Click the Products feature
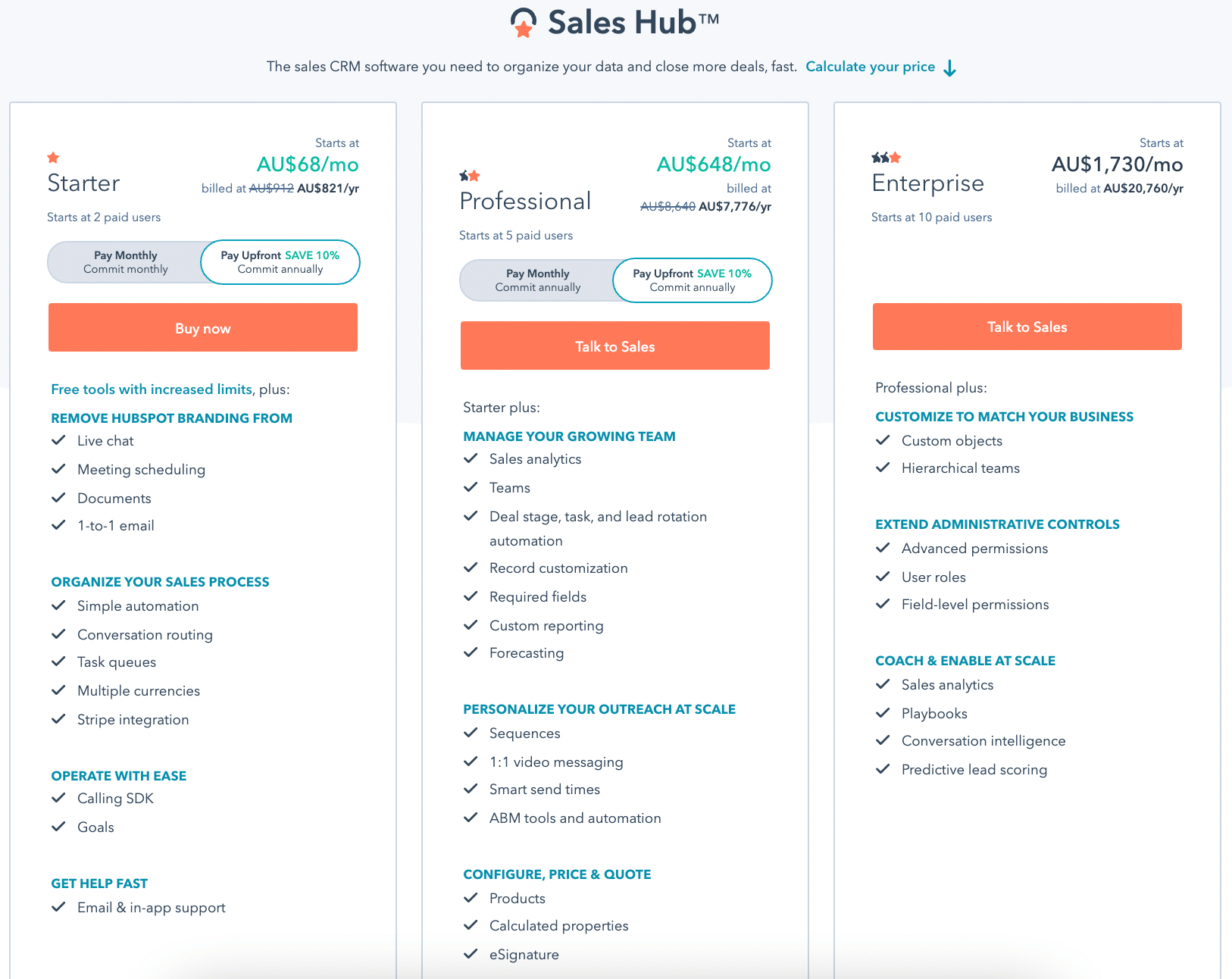 518,899
